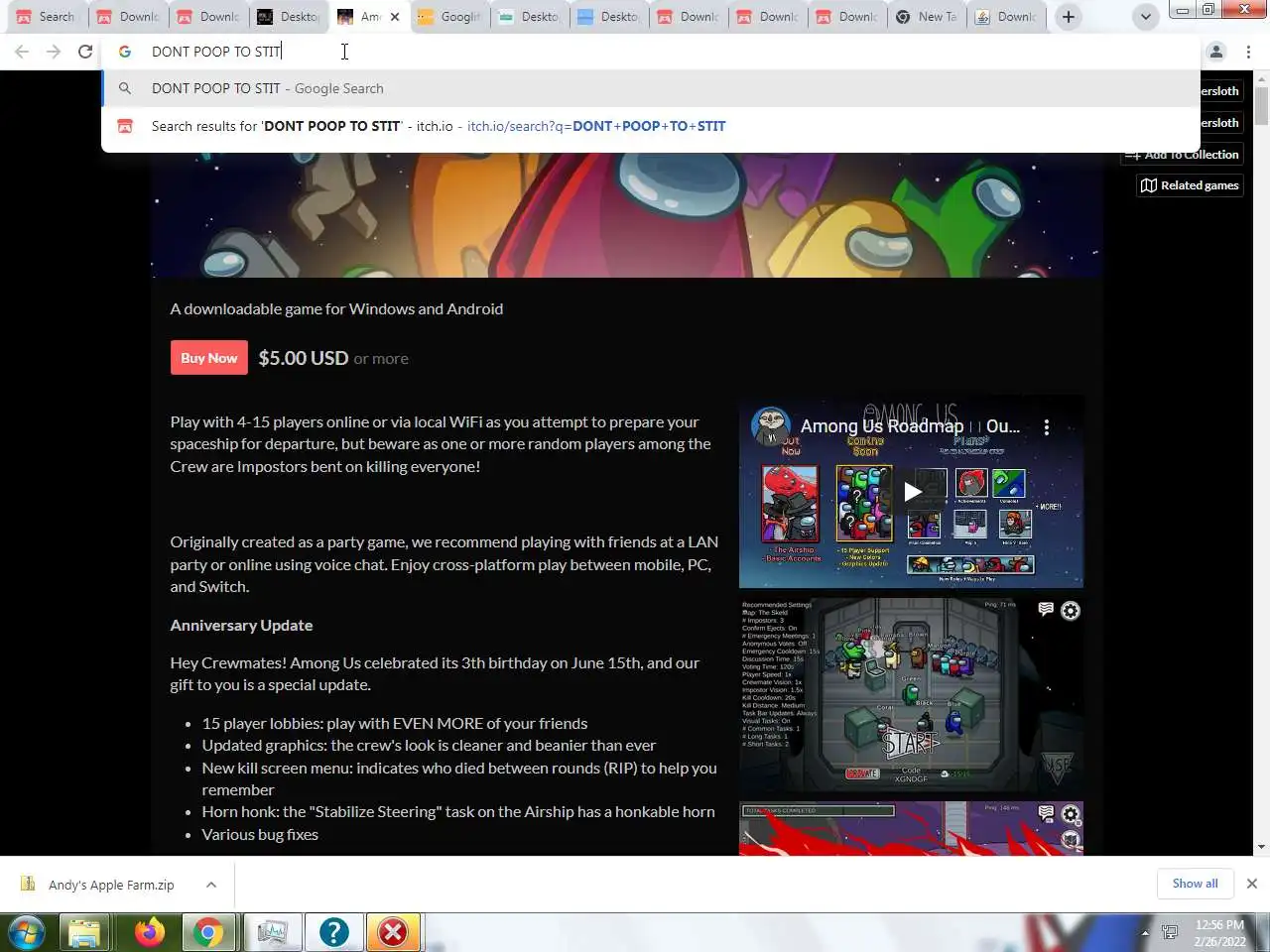
Task: Choose the itch.io search results suggestion
Action: (650, 126)
